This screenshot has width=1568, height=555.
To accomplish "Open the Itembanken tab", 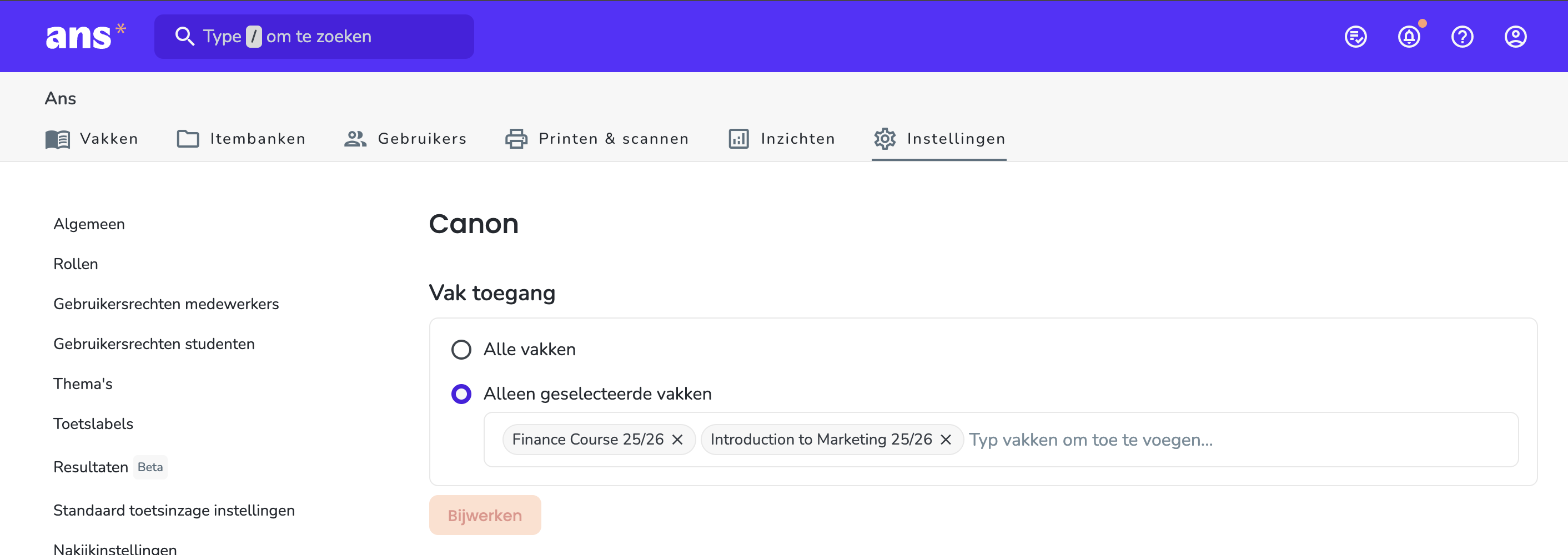I will coord(242,139).
